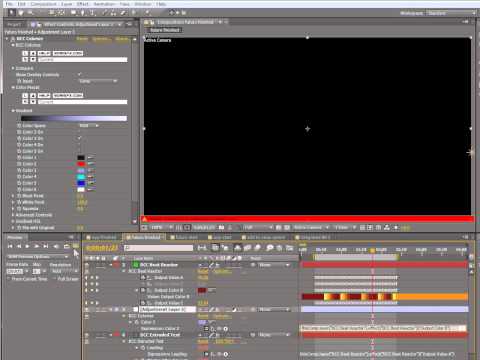The image size is (480, 360).
Task: Step to the next frame in Preview
Action: (37, 246)
